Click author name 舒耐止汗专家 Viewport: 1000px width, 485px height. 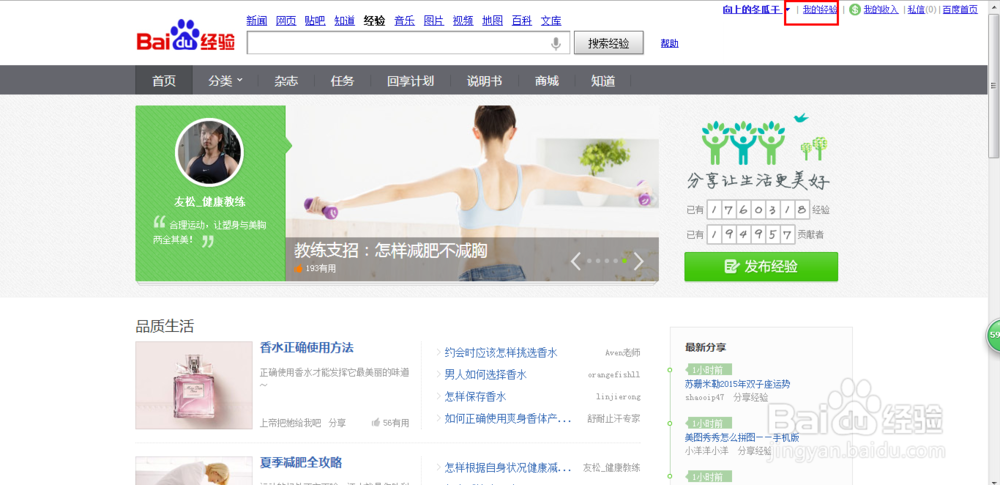tap(614, 419)
